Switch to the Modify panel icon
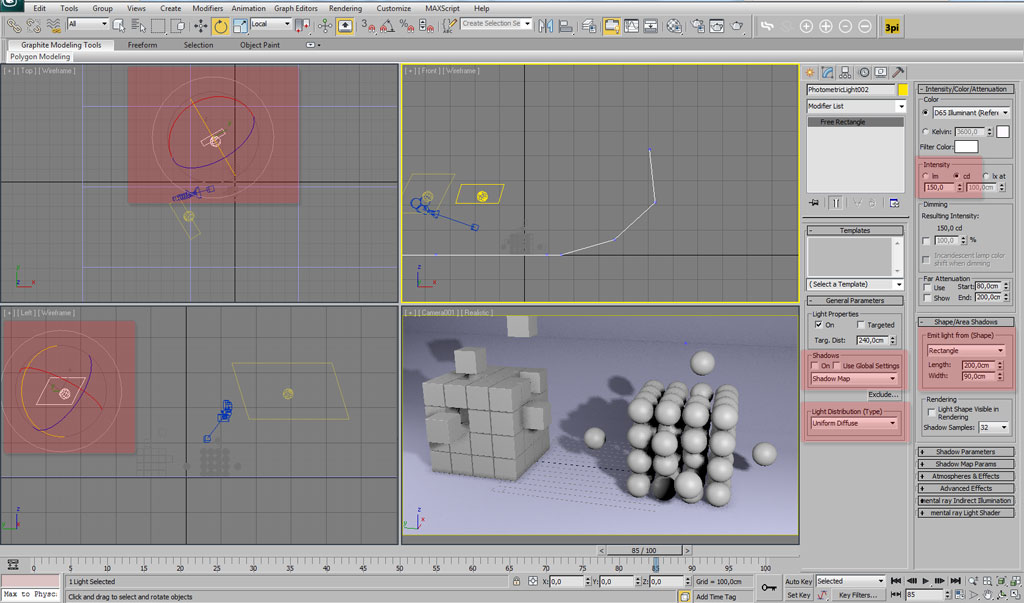The image size is (1024, 603). pyautogui.click(x=827, y=73)
